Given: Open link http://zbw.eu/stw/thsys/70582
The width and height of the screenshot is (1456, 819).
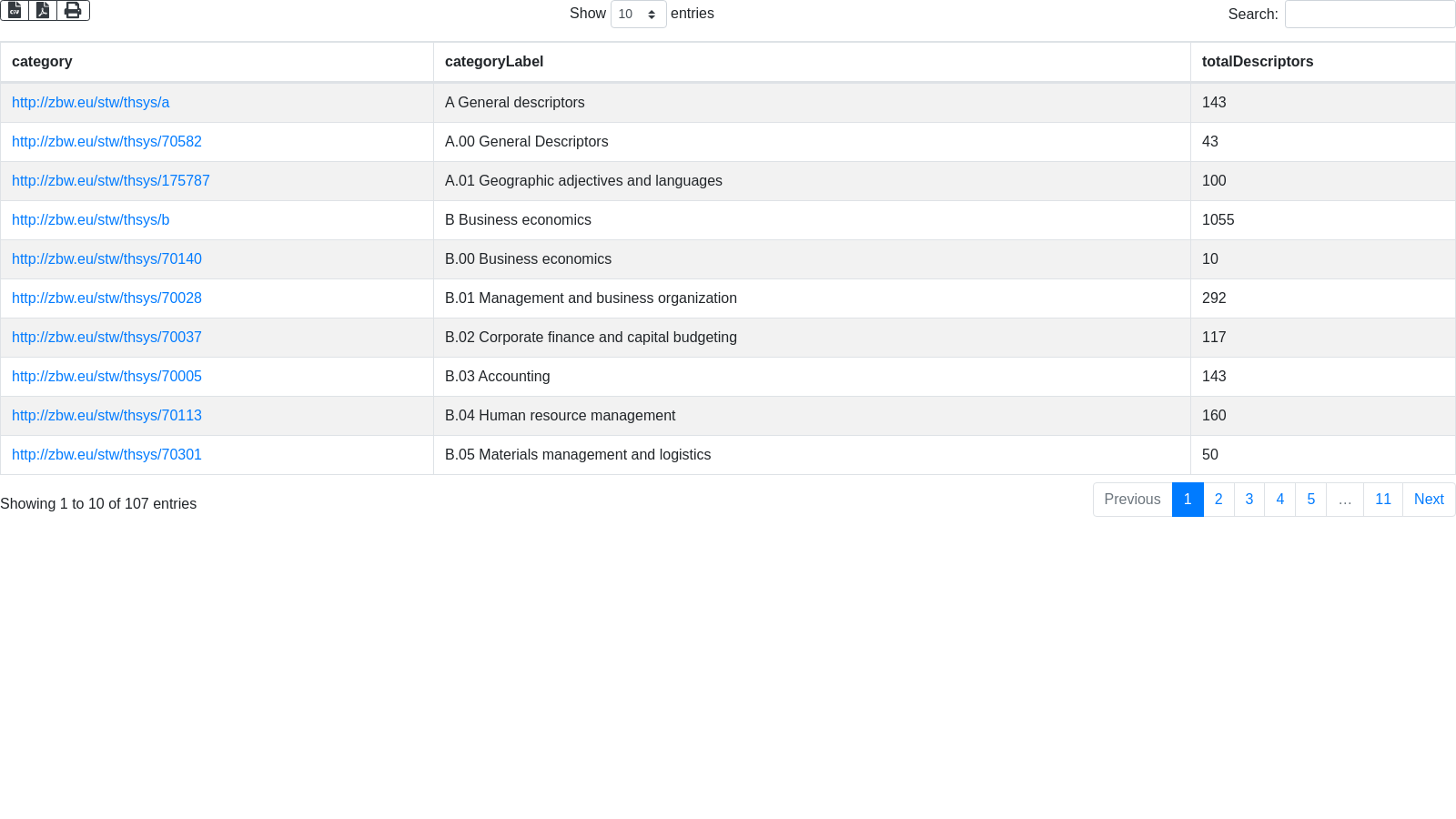Looking at the screenshot, I should (106, 142).
